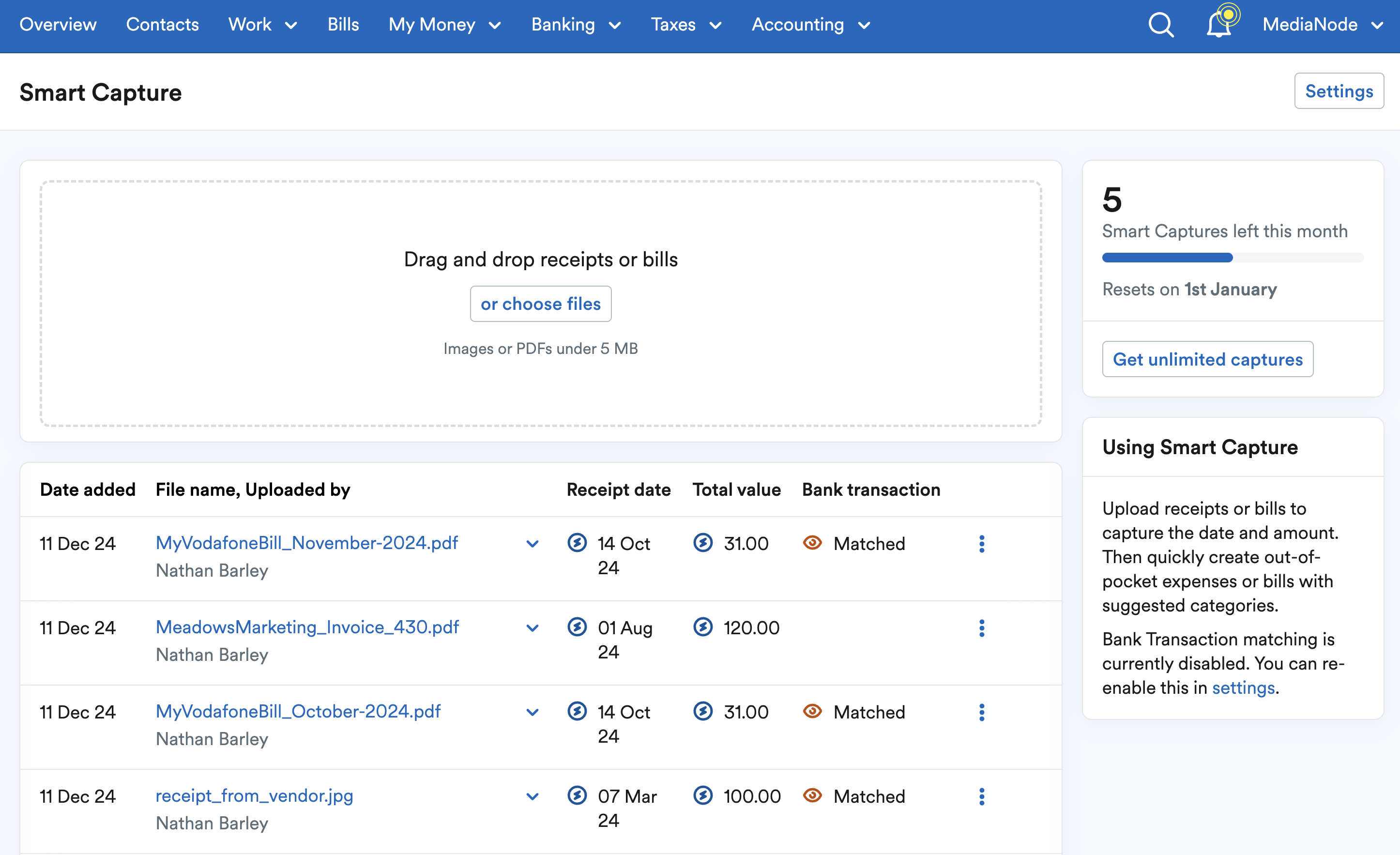Go to the Bills tab
The height and width of the screenshot is (855, 1400).
343,24
